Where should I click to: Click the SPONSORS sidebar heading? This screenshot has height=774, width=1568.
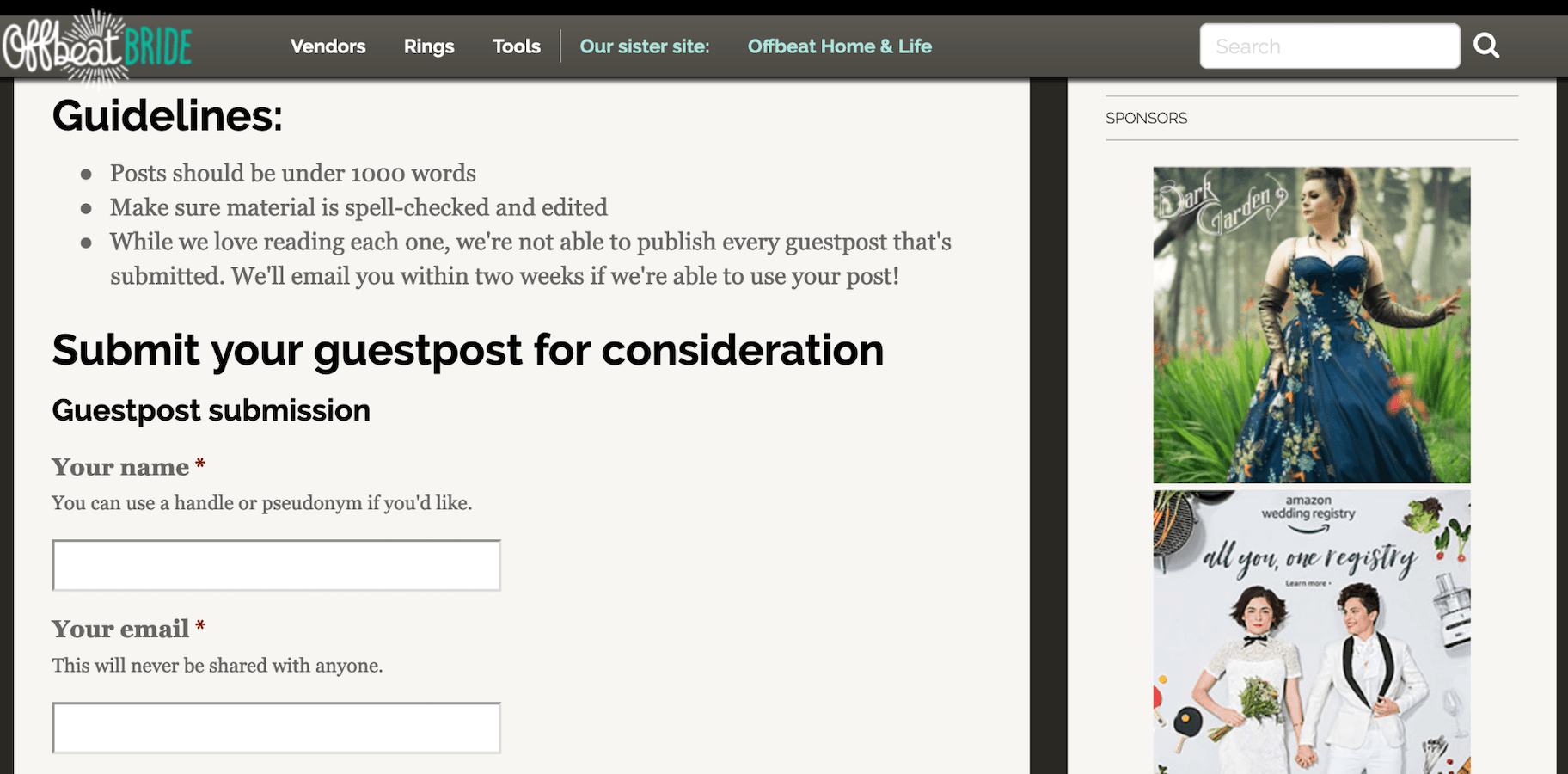(1146, 119)
